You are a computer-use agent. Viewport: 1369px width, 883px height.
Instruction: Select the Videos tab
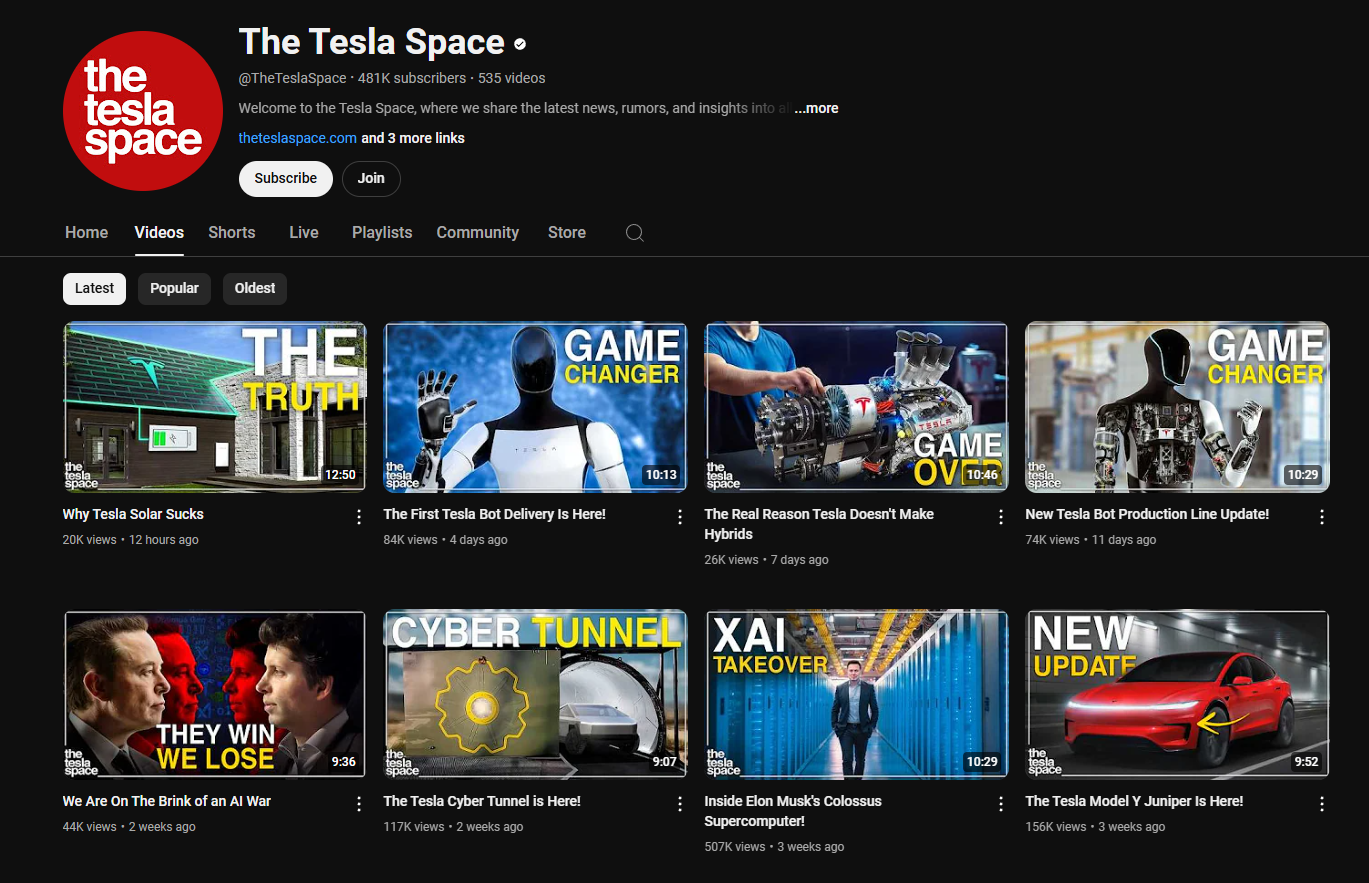[159, 232]
